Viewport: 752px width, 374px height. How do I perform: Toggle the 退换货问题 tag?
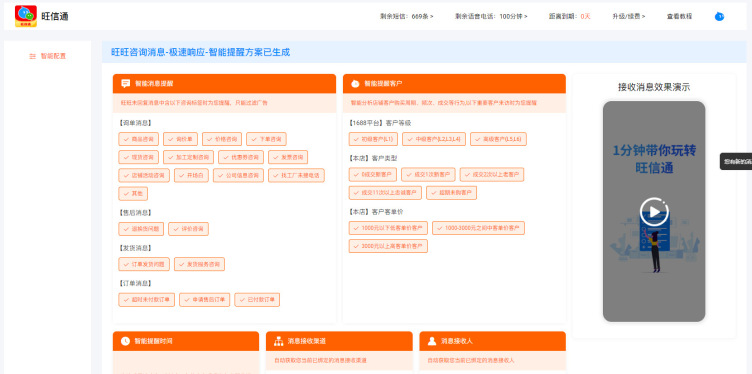click(x=141, y=229)
